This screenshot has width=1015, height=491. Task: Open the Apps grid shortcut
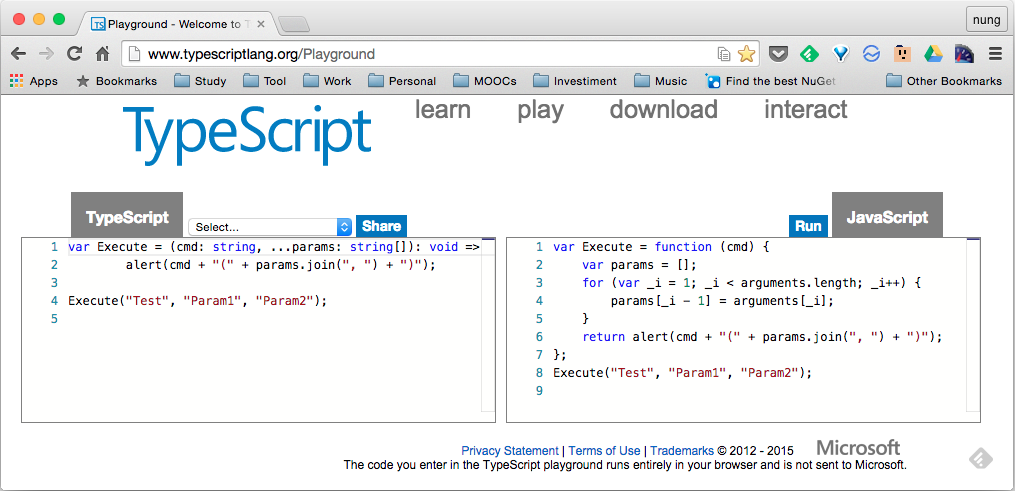point(34,81)
